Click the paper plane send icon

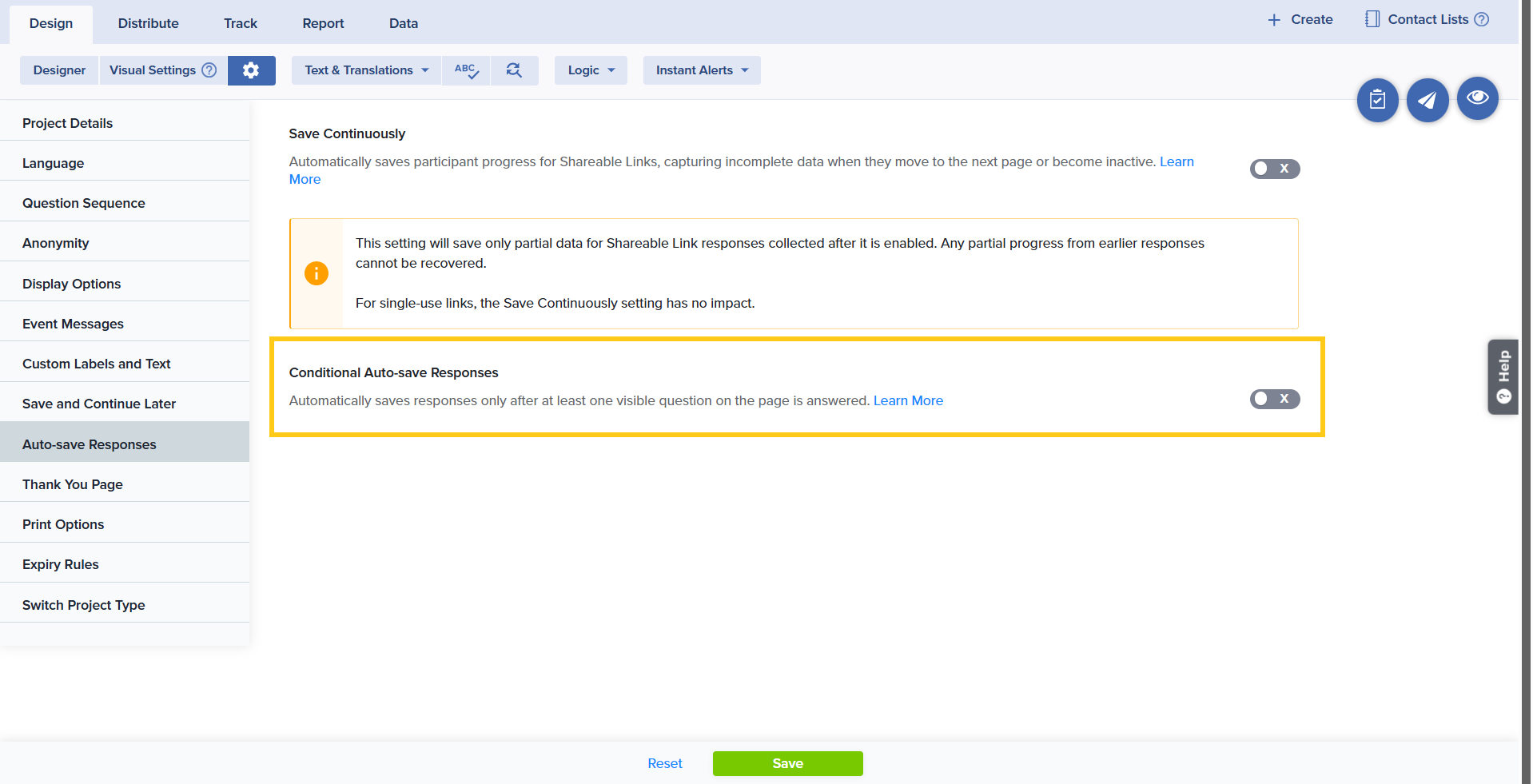[x=1427, y=100]
